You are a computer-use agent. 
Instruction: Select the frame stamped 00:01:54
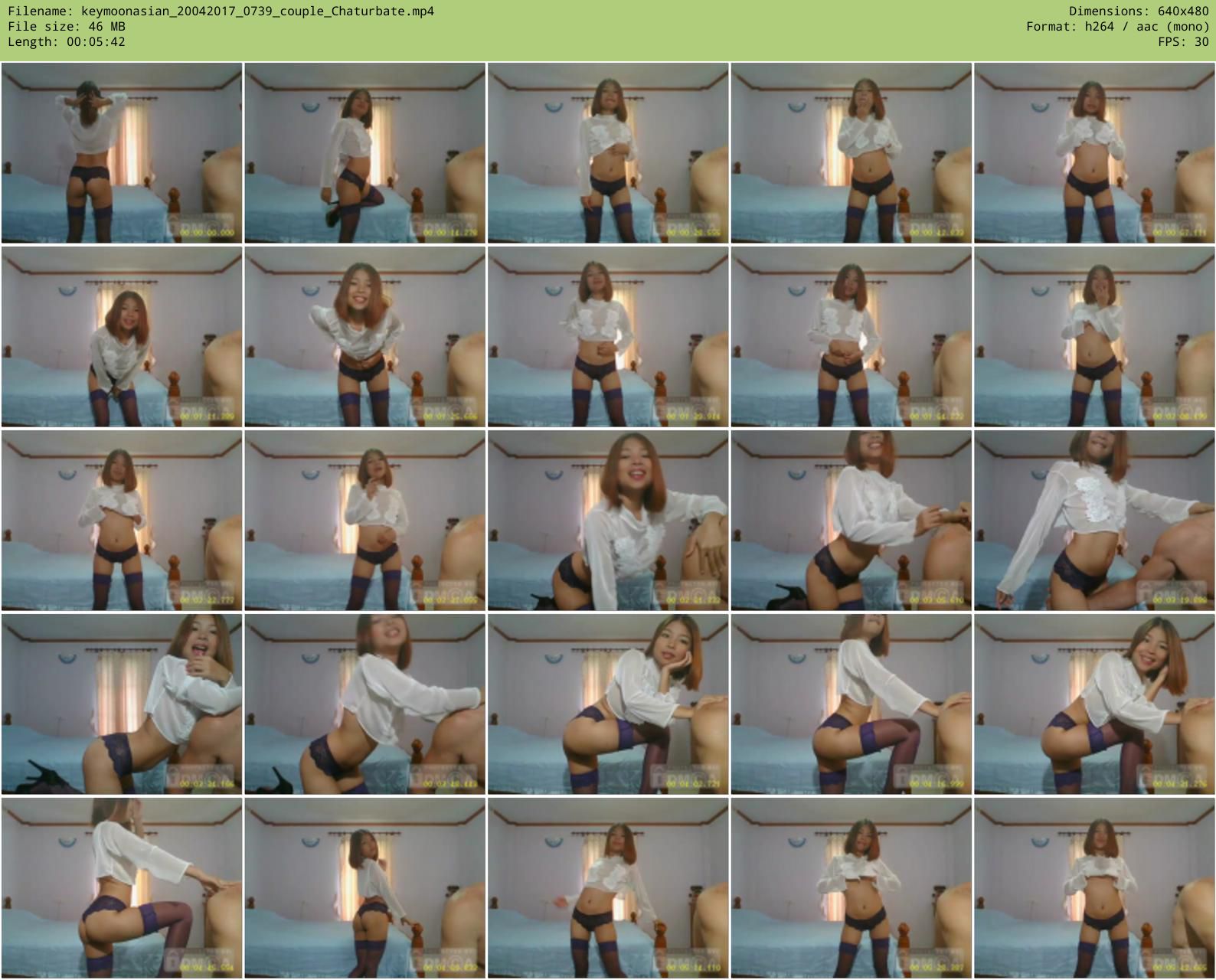(851, 337)
